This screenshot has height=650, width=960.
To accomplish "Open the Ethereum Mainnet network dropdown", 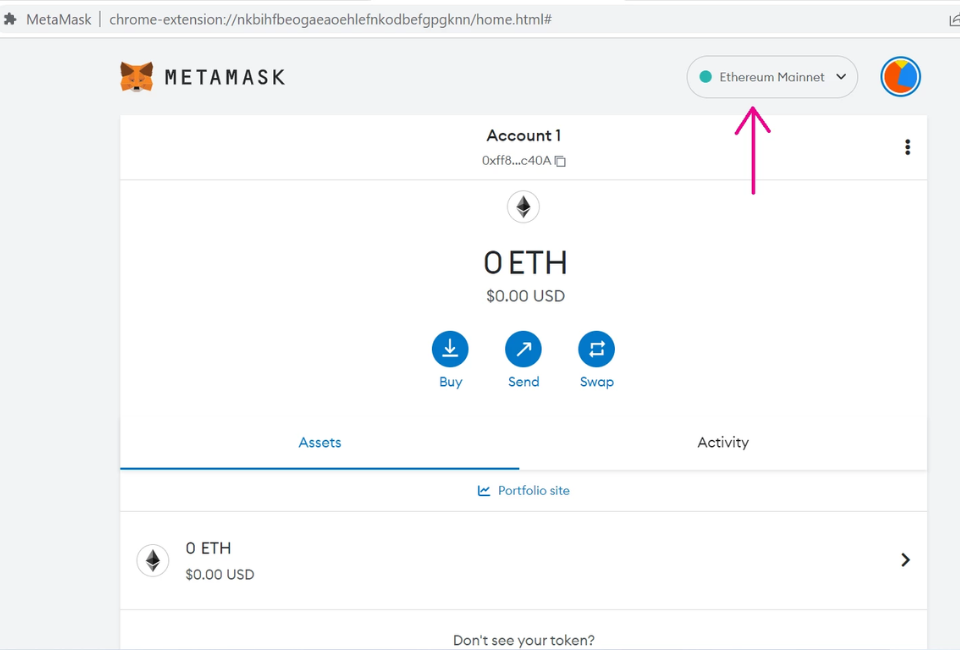I will pos(772,76).
